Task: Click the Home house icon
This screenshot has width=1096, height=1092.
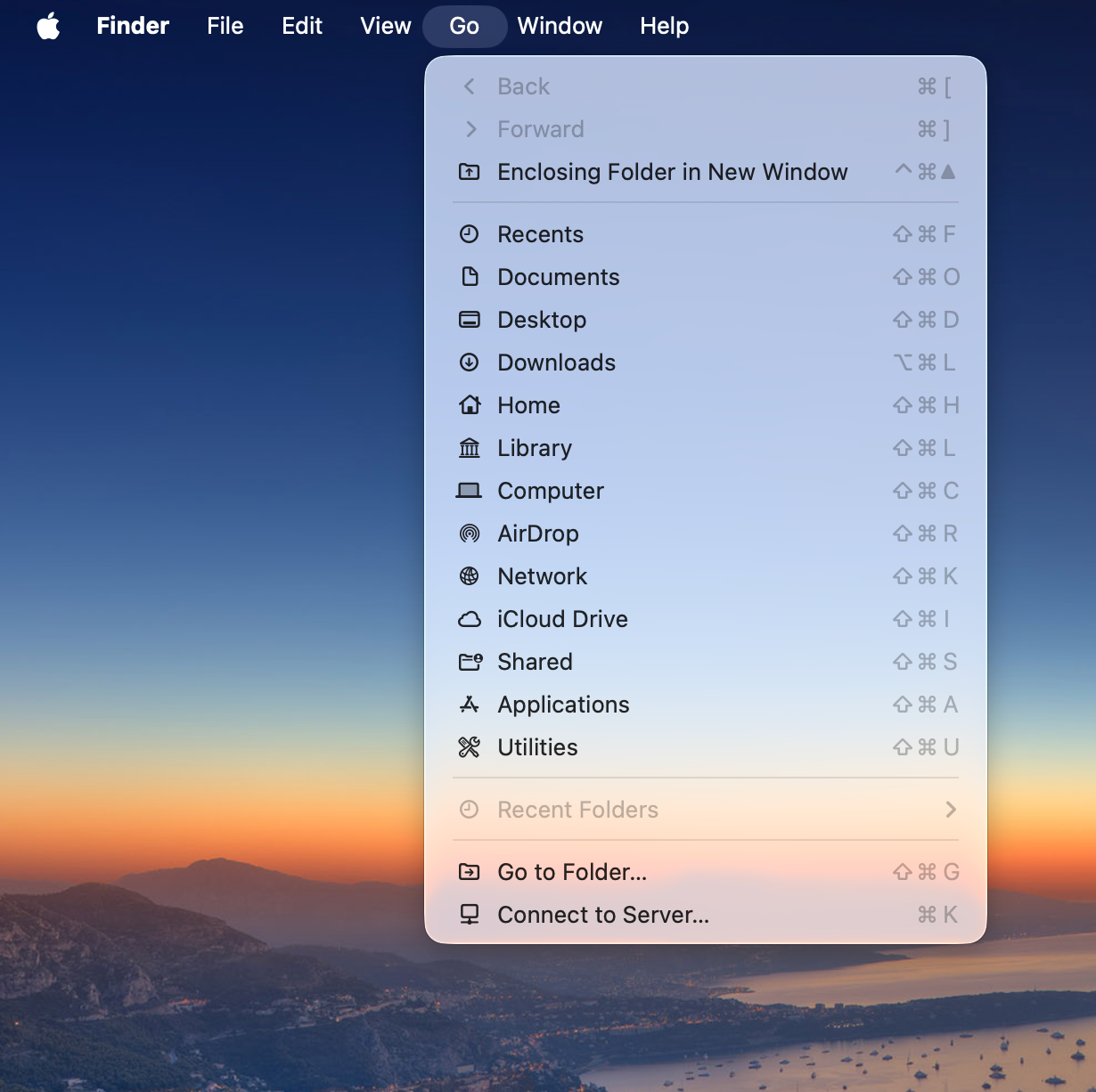Action: [x=470, y=405]
